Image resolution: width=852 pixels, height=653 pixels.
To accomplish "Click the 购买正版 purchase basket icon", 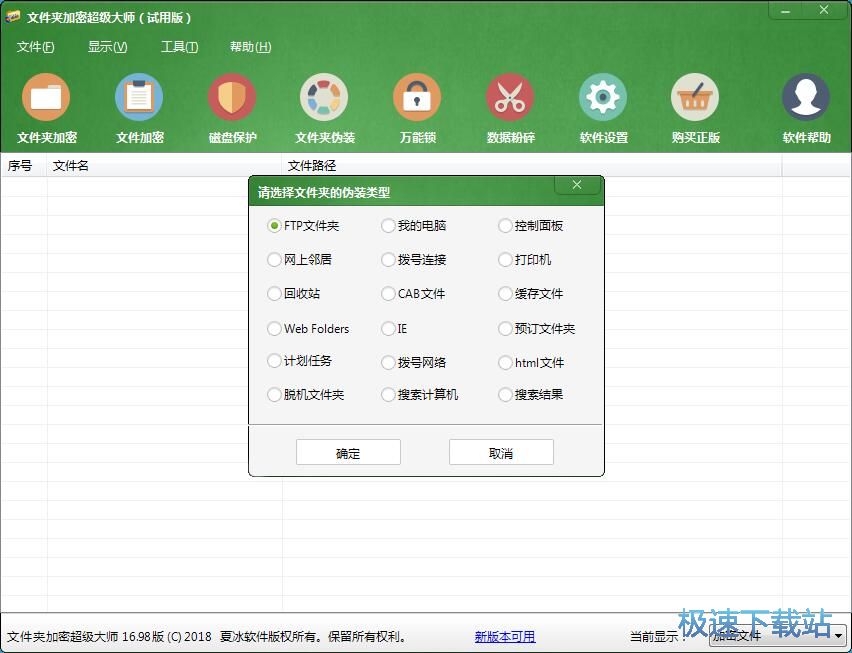I will pos(695,99).
